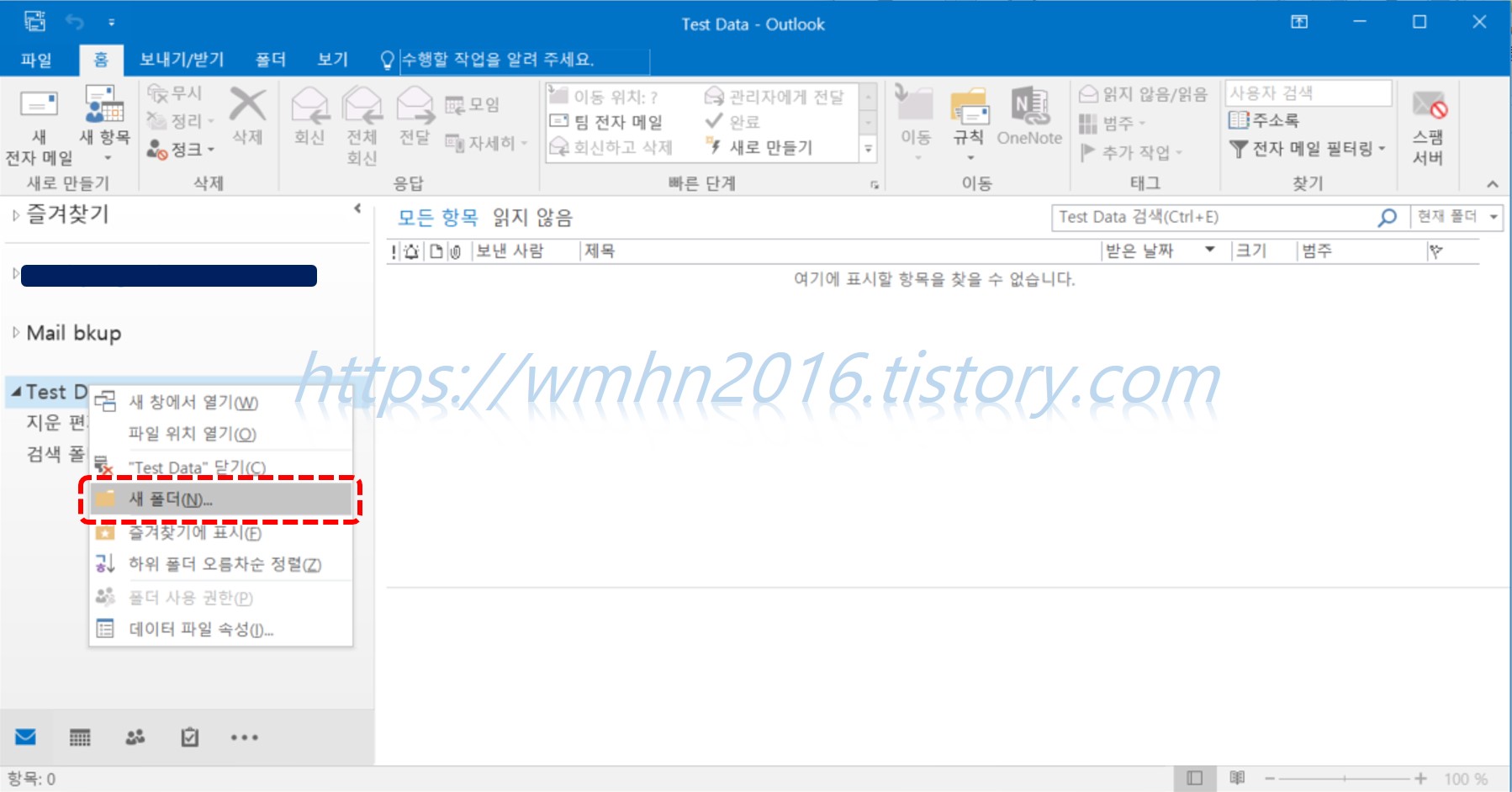Open People view in navigation bar
Viewport: 1512px width, 792px height.
135,737
